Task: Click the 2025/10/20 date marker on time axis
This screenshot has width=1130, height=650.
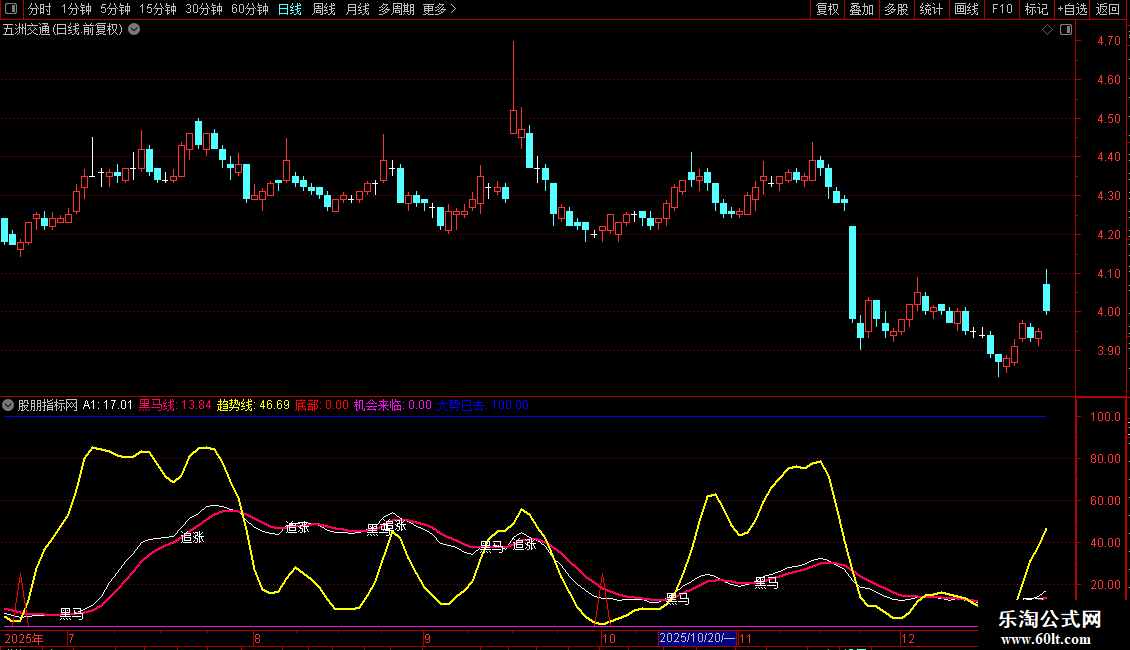Action: [x=697, y=638]
